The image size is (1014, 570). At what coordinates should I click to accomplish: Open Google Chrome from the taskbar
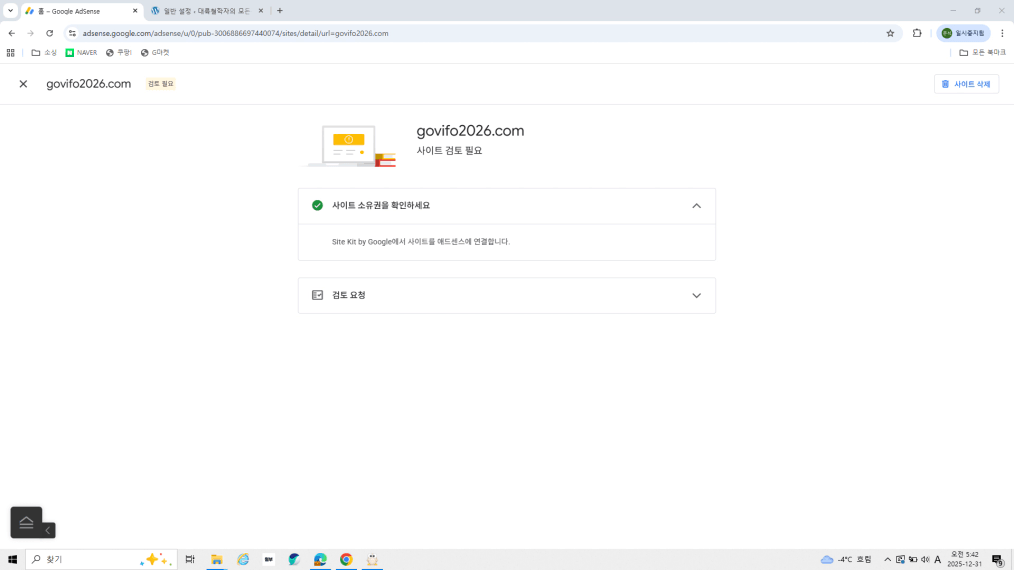coord(346,560)
